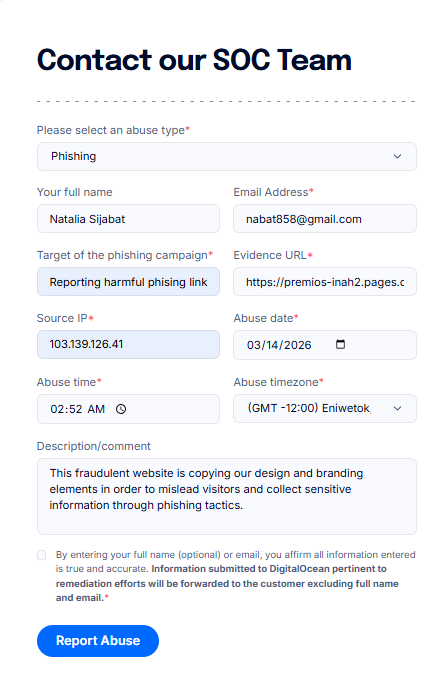Image resolution: width=448 pixels, height=684 pixels.
Task: Click the Contact our SOC Team heading
Action: point(194,59)
